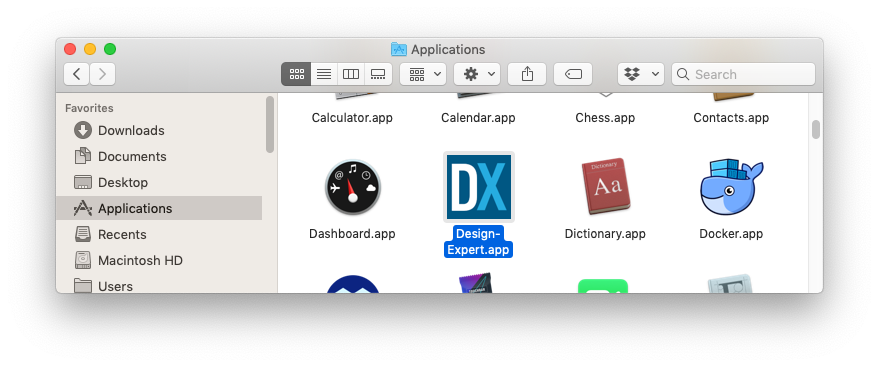Viewport: 879px width, 367px height.
Task: Open the group-by arrangement dropdown
Action: tap(423, 74)
